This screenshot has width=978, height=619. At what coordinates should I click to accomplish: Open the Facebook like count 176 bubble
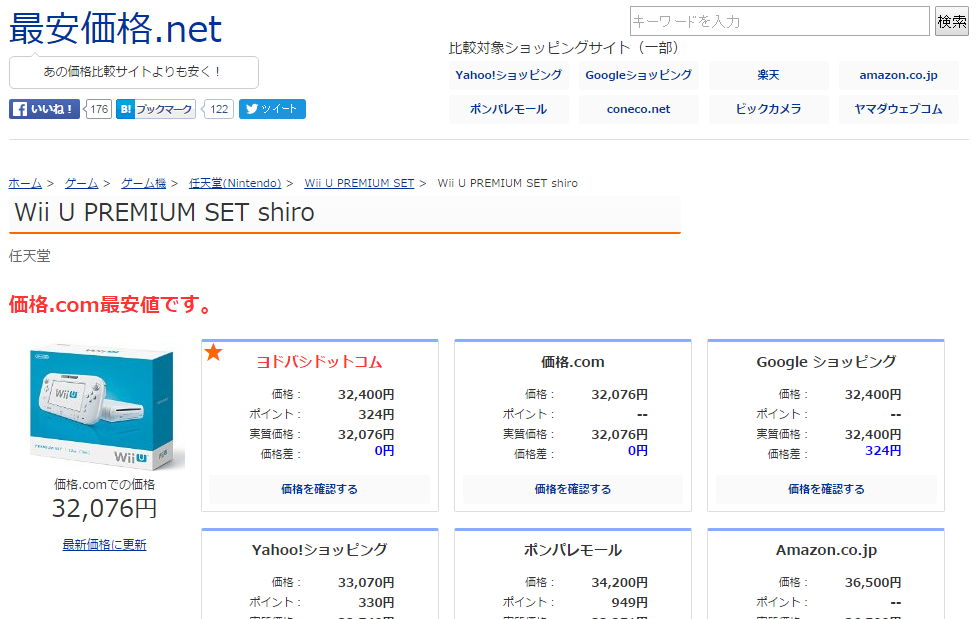pyautogui.click(x=99, y=109)
